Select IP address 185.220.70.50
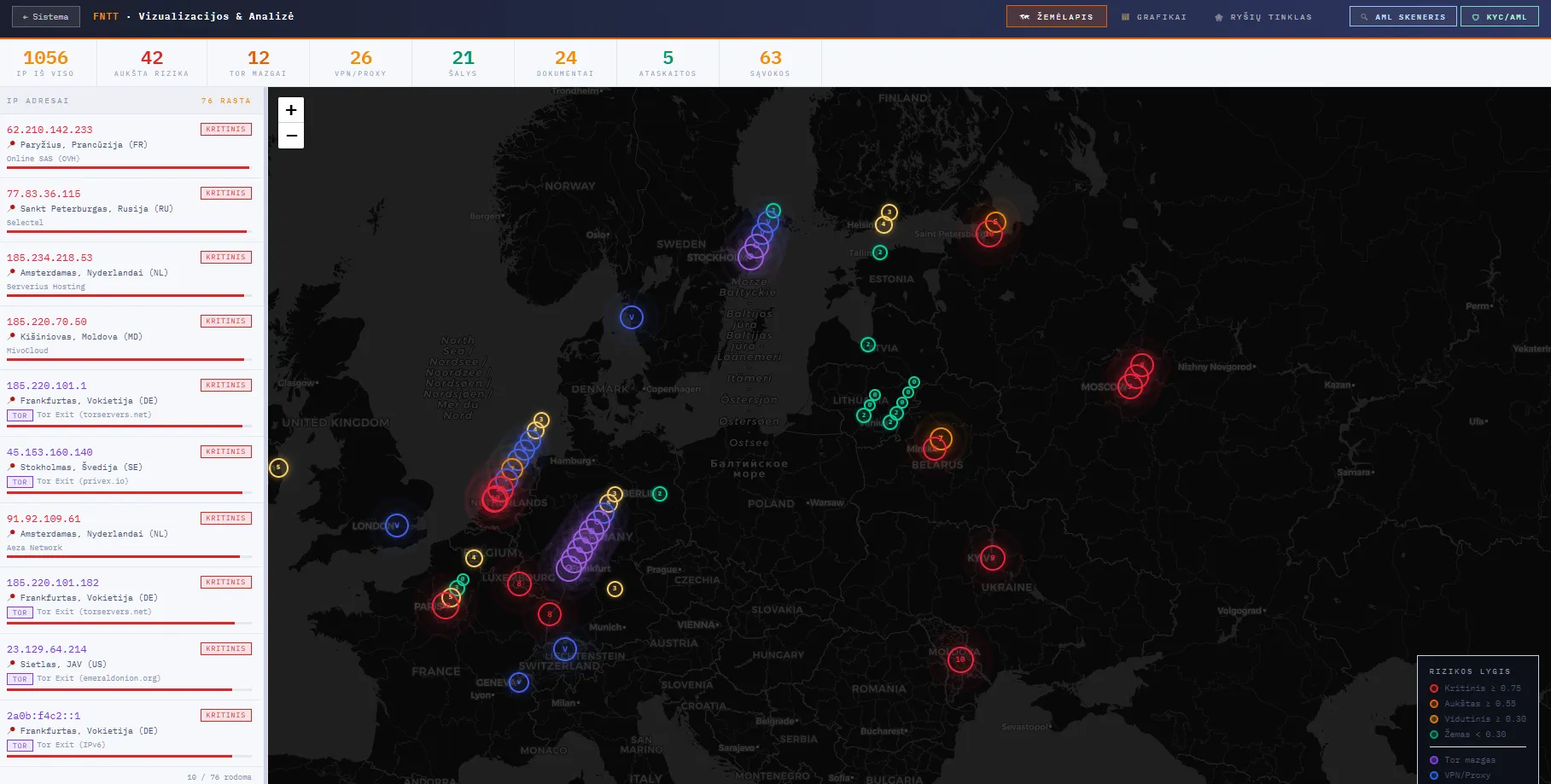The image size is (1551, 784). pos(47,322)
